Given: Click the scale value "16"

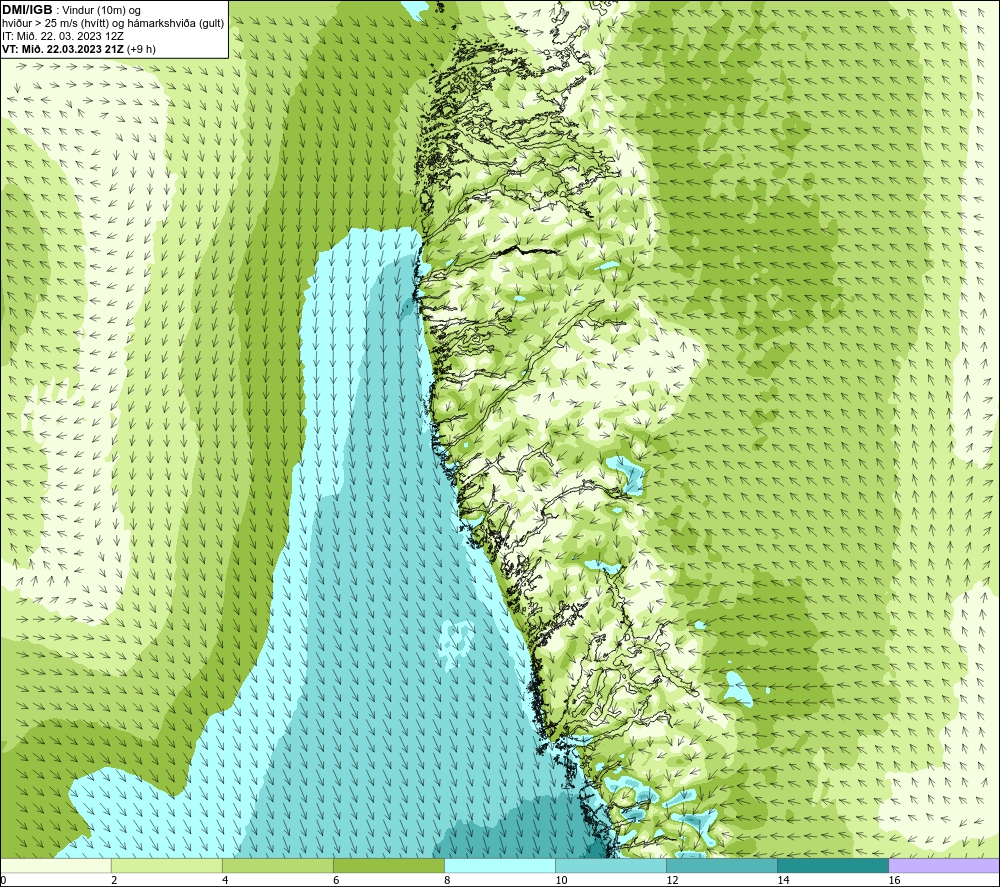Looking at the screenshot, I should pos(894,881).
